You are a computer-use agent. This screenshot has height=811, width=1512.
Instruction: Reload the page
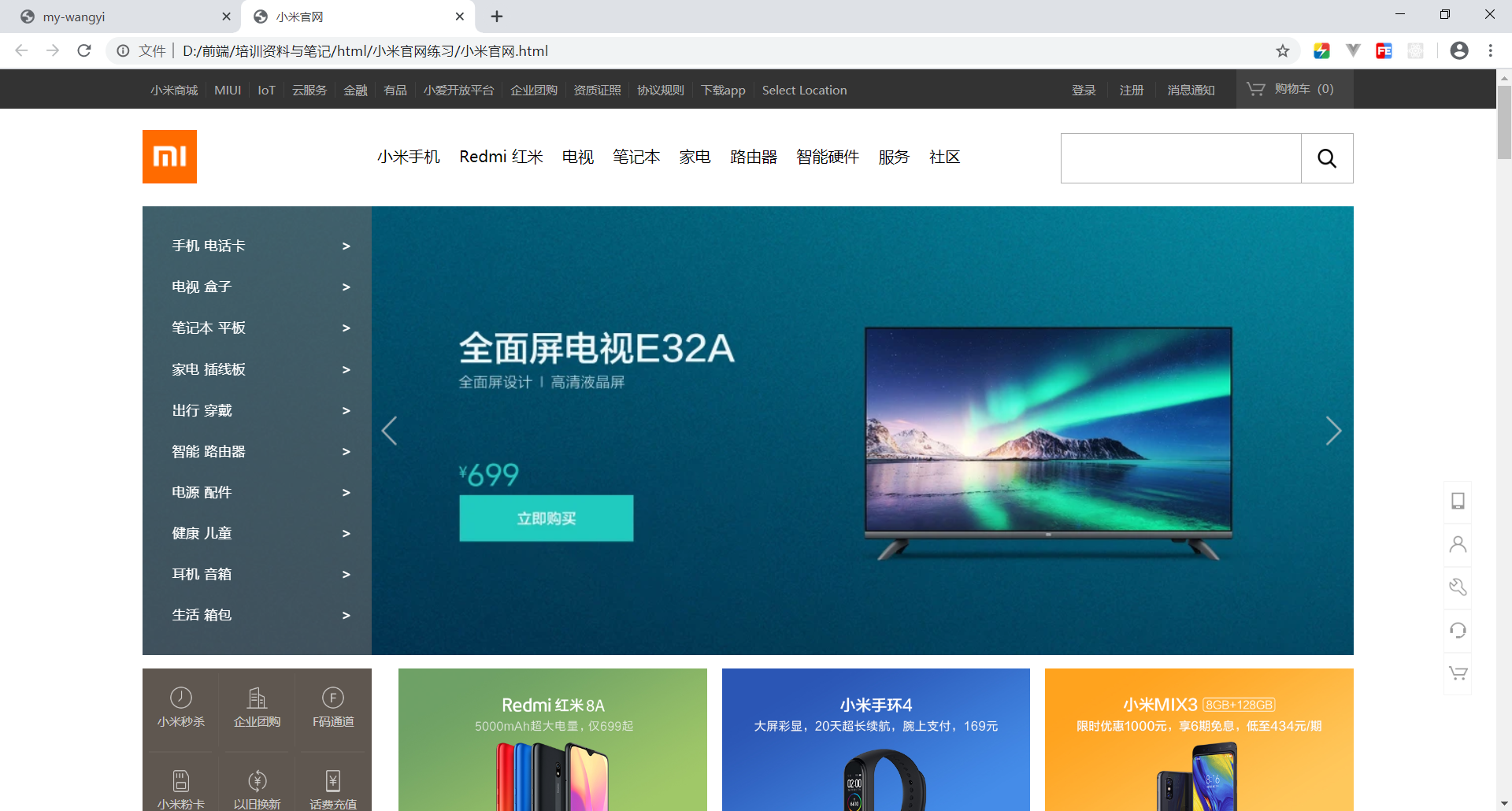(84, 51)
